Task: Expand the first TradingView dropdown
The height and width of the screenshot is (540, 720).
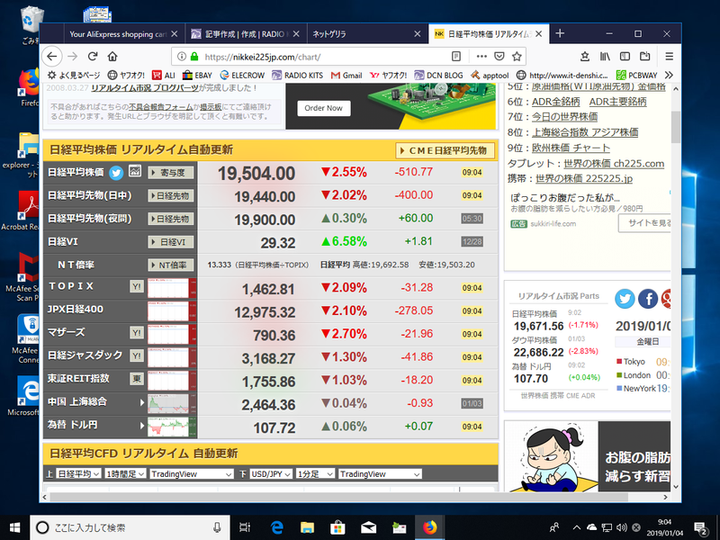Action: pos(192,474)
